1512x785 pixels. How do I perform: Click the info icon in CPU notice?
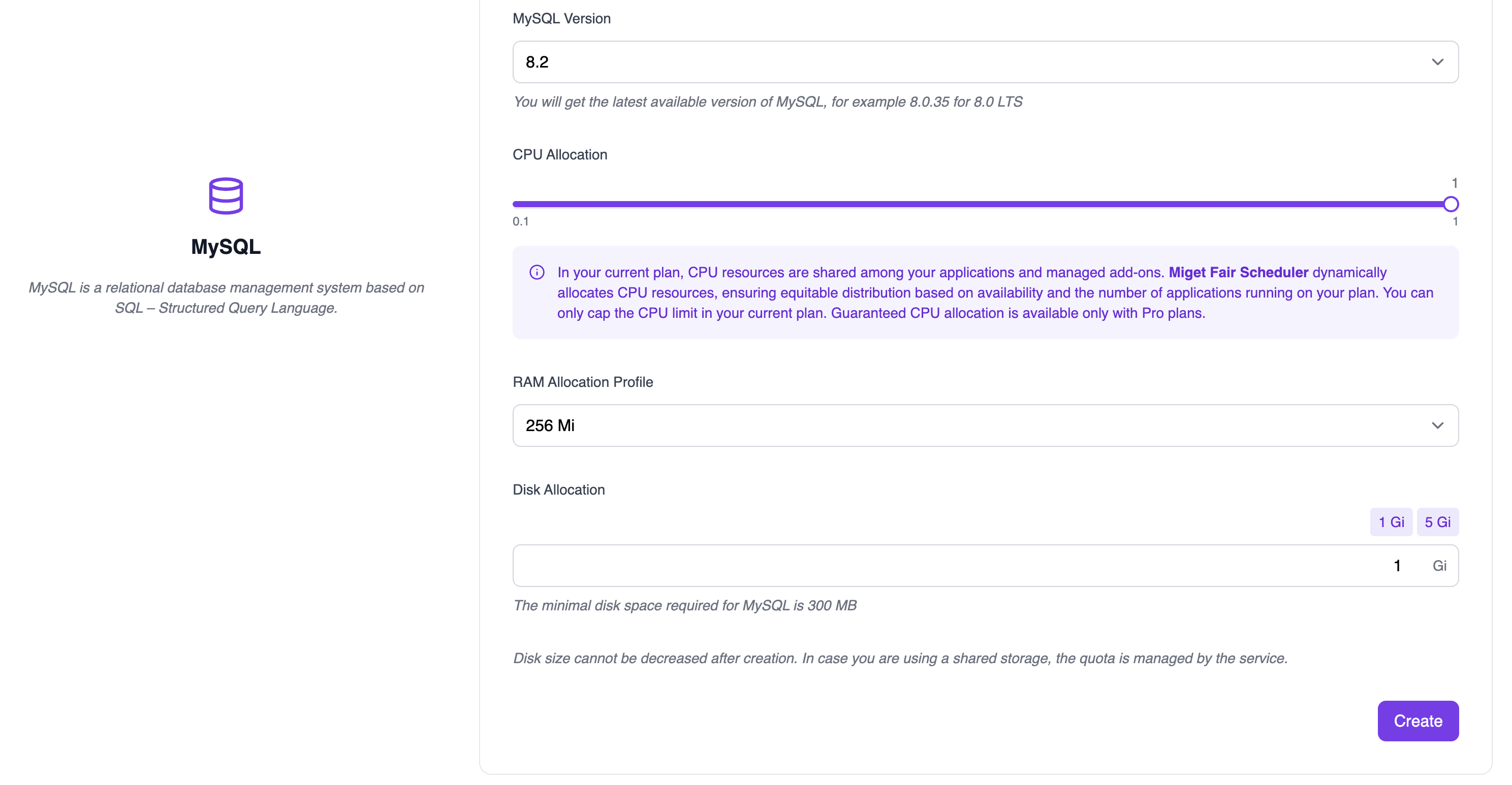(x=537, y=272)
